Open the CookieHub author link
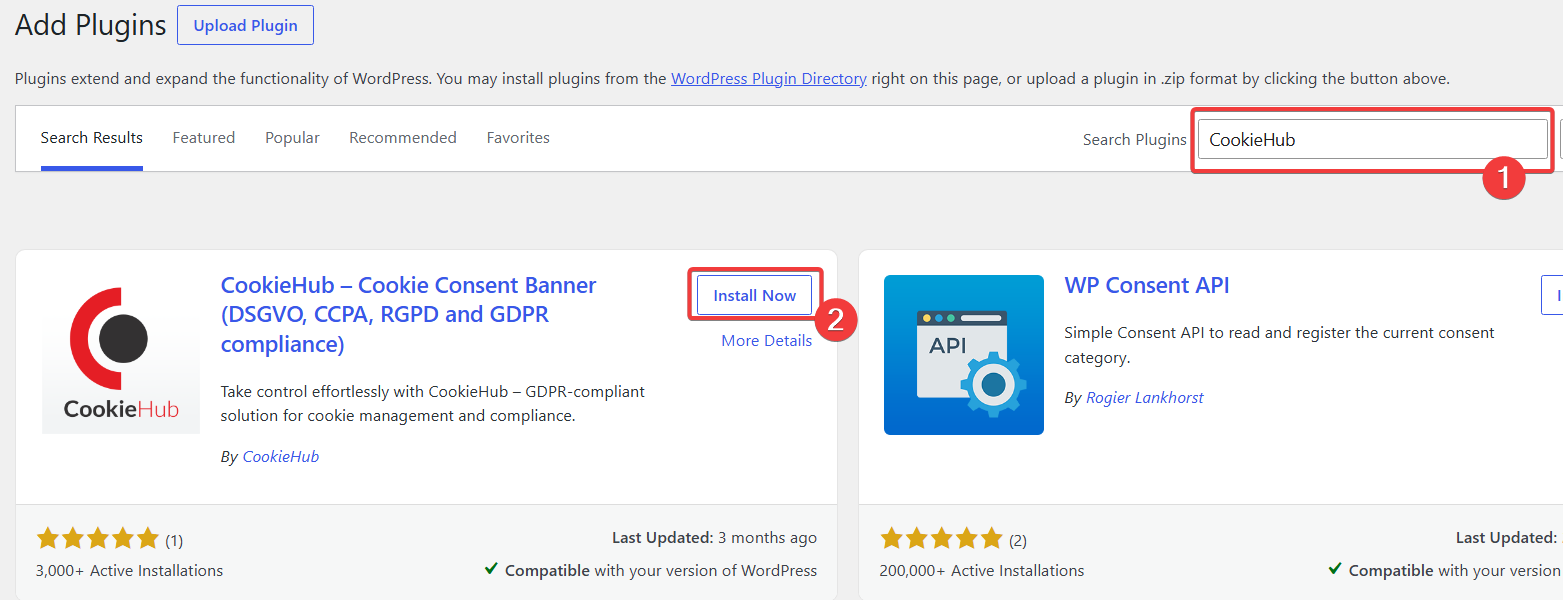The height and width of the screenshot is (600, 1563). [x=280, y=456]
